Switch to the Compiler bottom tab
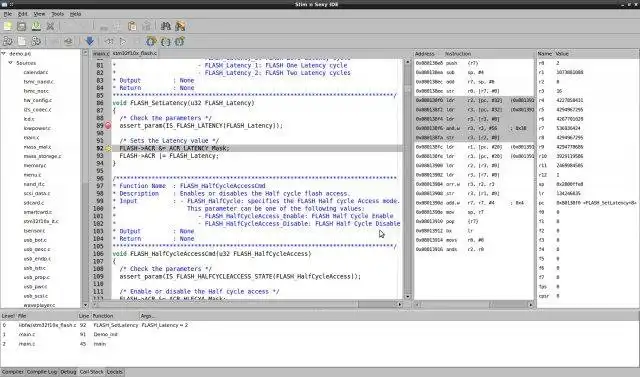Image resolution: width=640 pixels, height=377 pixels. (x=13, y=372)
